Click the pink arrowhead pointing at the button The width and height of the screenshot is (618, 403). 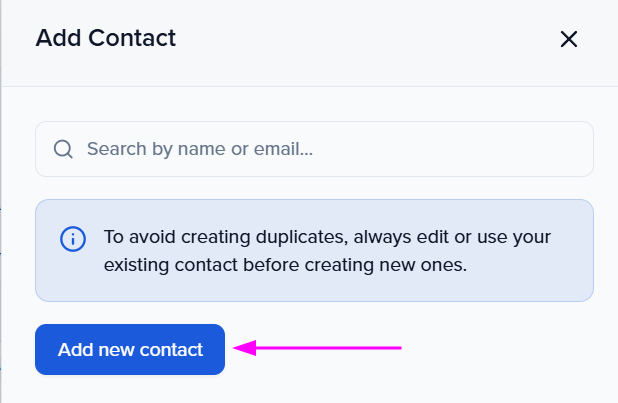click(x=245, y=348)
